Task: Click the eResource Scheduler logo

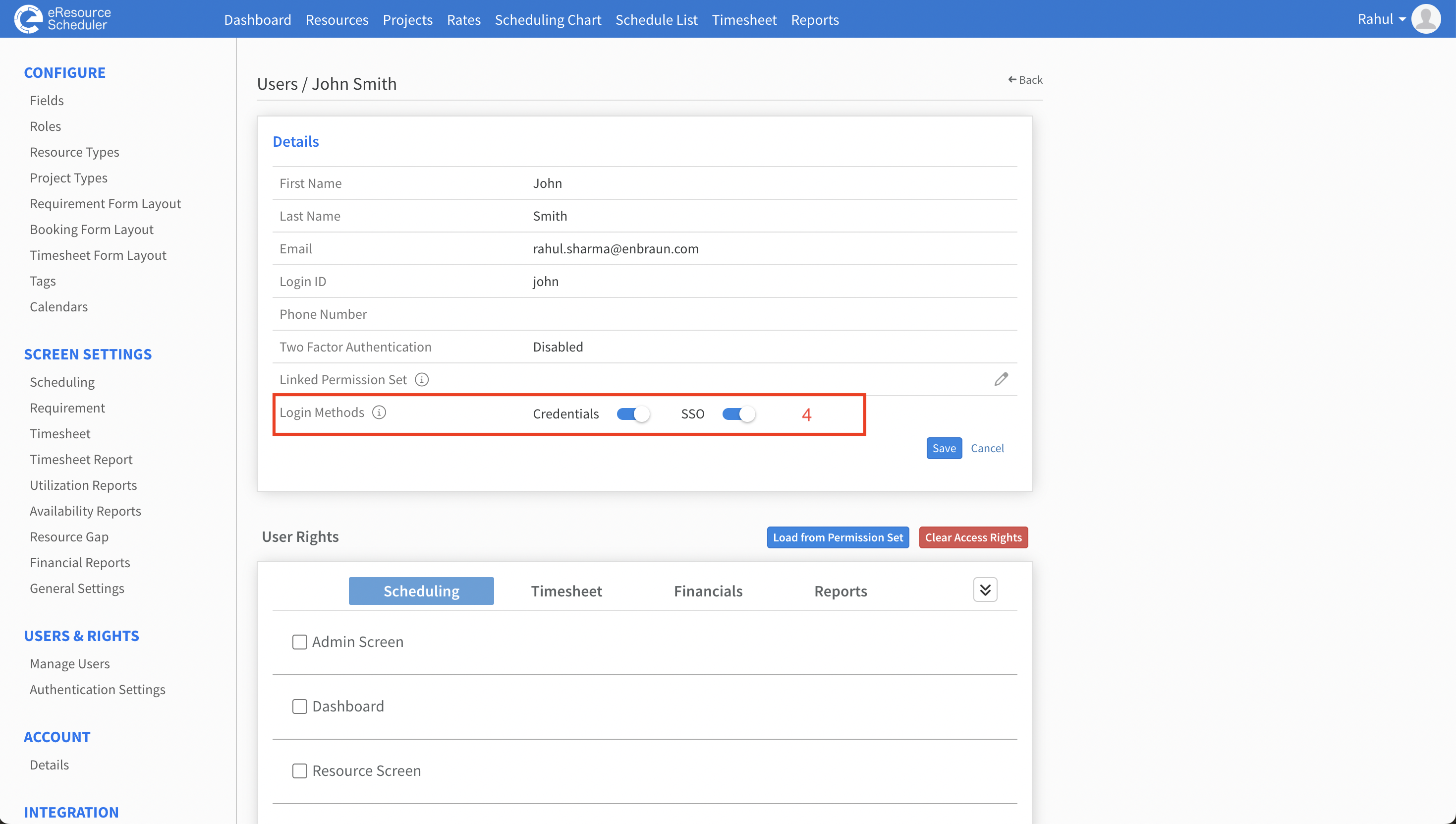Action: [x=63, y=19]
